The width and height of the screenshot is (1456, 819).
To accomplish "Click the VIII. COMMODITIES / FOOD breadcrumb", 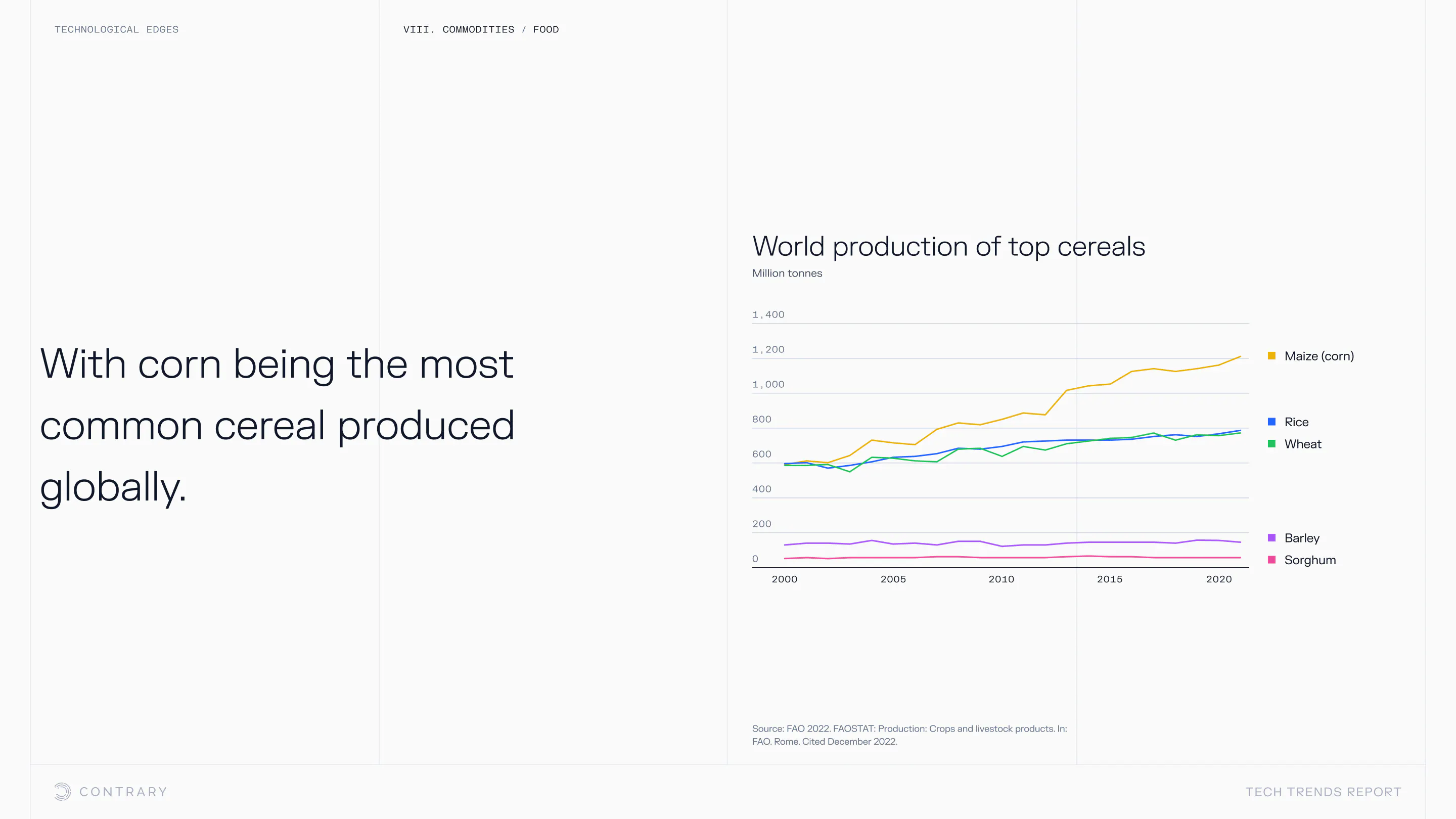I will click(480, 29).
